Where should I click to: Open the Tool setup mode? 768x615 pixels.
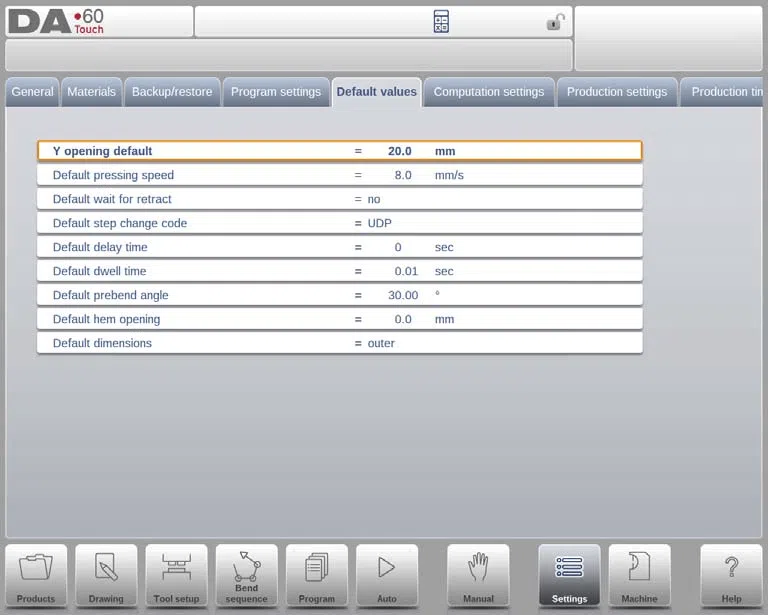pyautogui.click(x=176, y=576)
